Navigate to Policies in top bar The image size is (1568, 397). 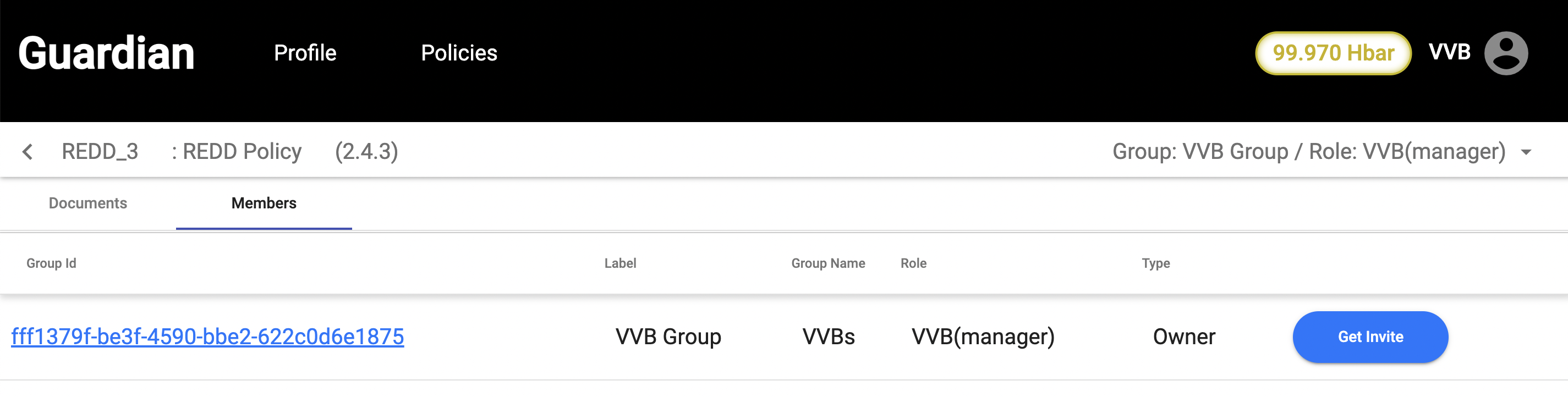click(459, 53)
